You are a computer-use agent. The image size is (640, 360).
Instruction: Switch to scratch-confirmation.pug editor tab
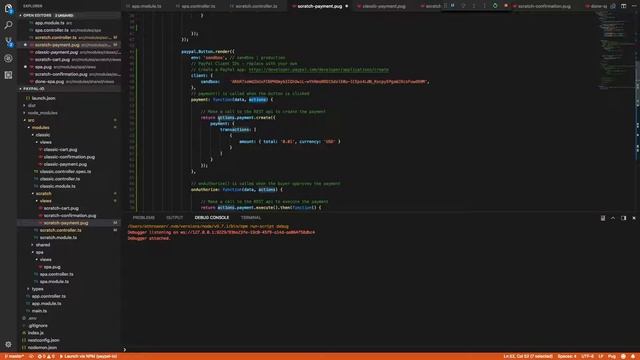tap(544, 6)
